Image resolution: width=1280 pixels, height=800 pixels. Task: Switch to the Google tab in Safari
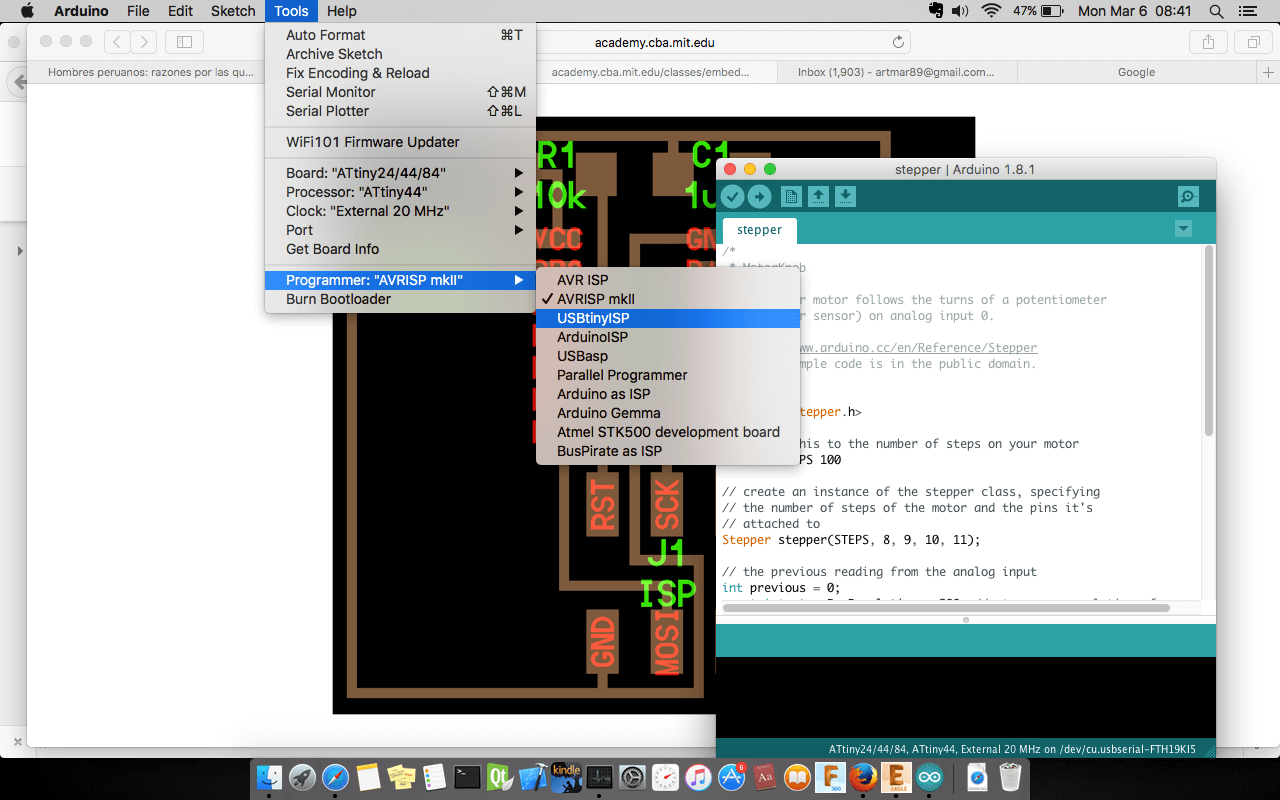point(1136,72)
